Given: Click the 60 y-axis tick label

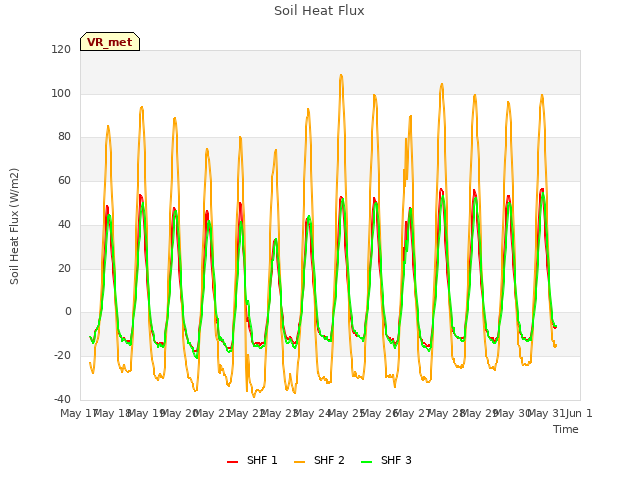Looking at the screenshot, I should pyautogui.click(x=64, y=181).
